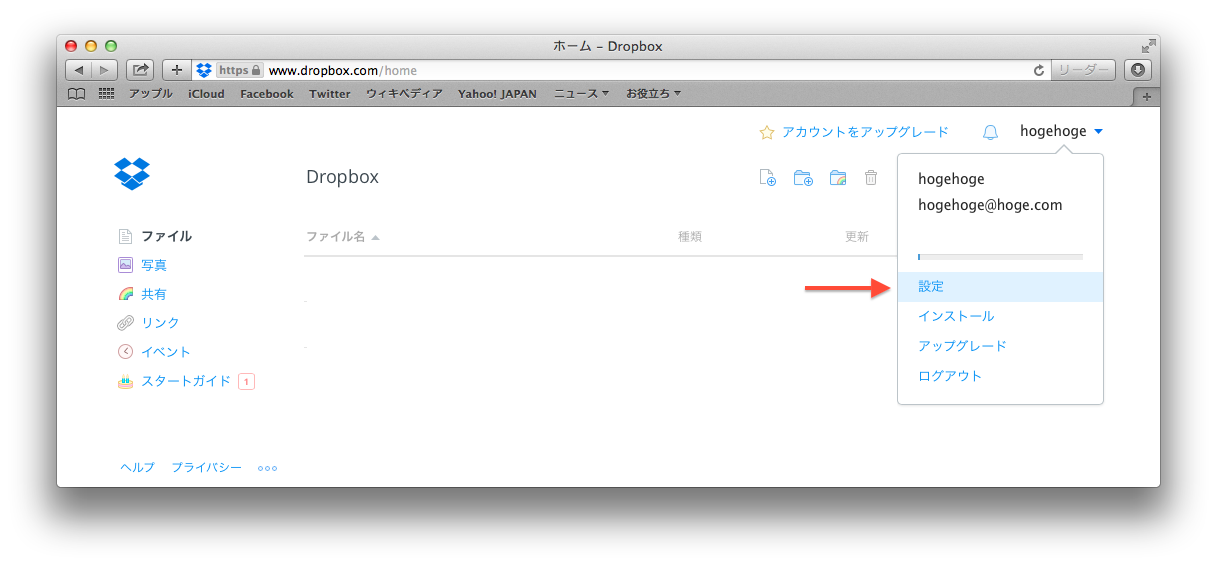The image size is (1217, 566).
Task: Go back with Safari back arrow
Action: [79, 70]
